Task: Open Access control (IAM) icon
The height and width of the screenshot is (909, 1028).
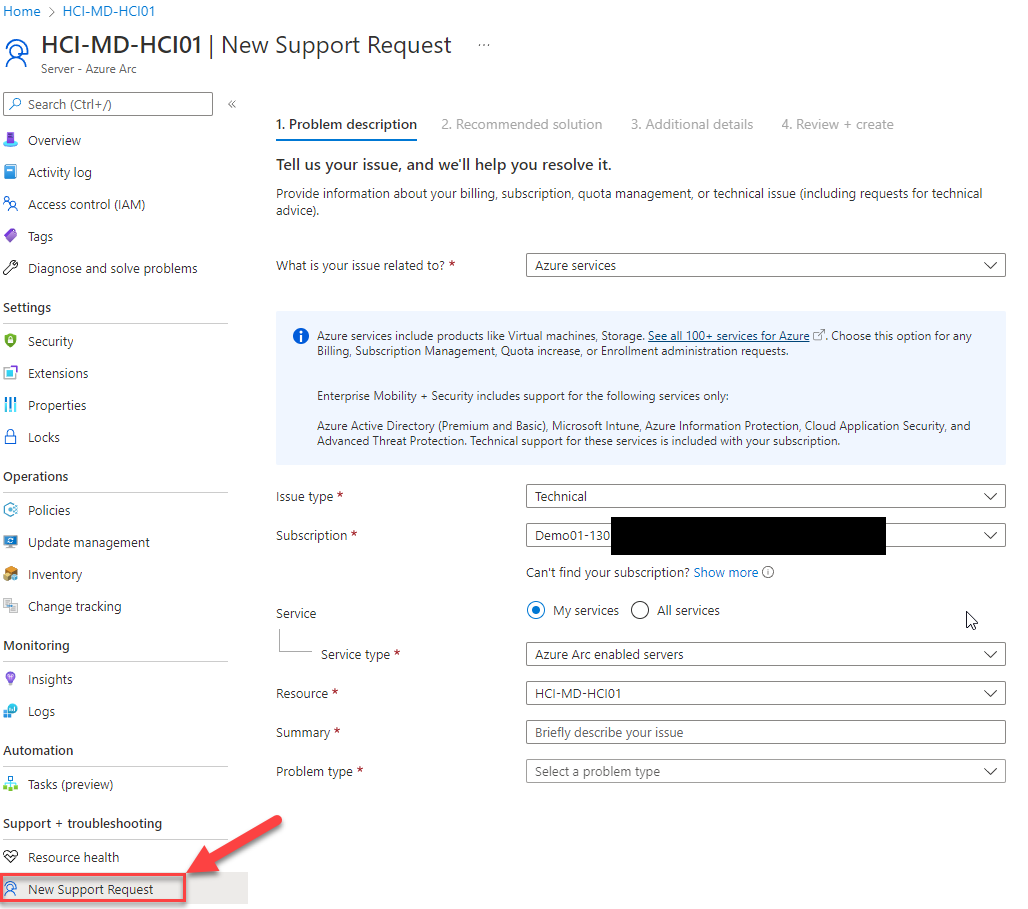Action: coord(10,204)
